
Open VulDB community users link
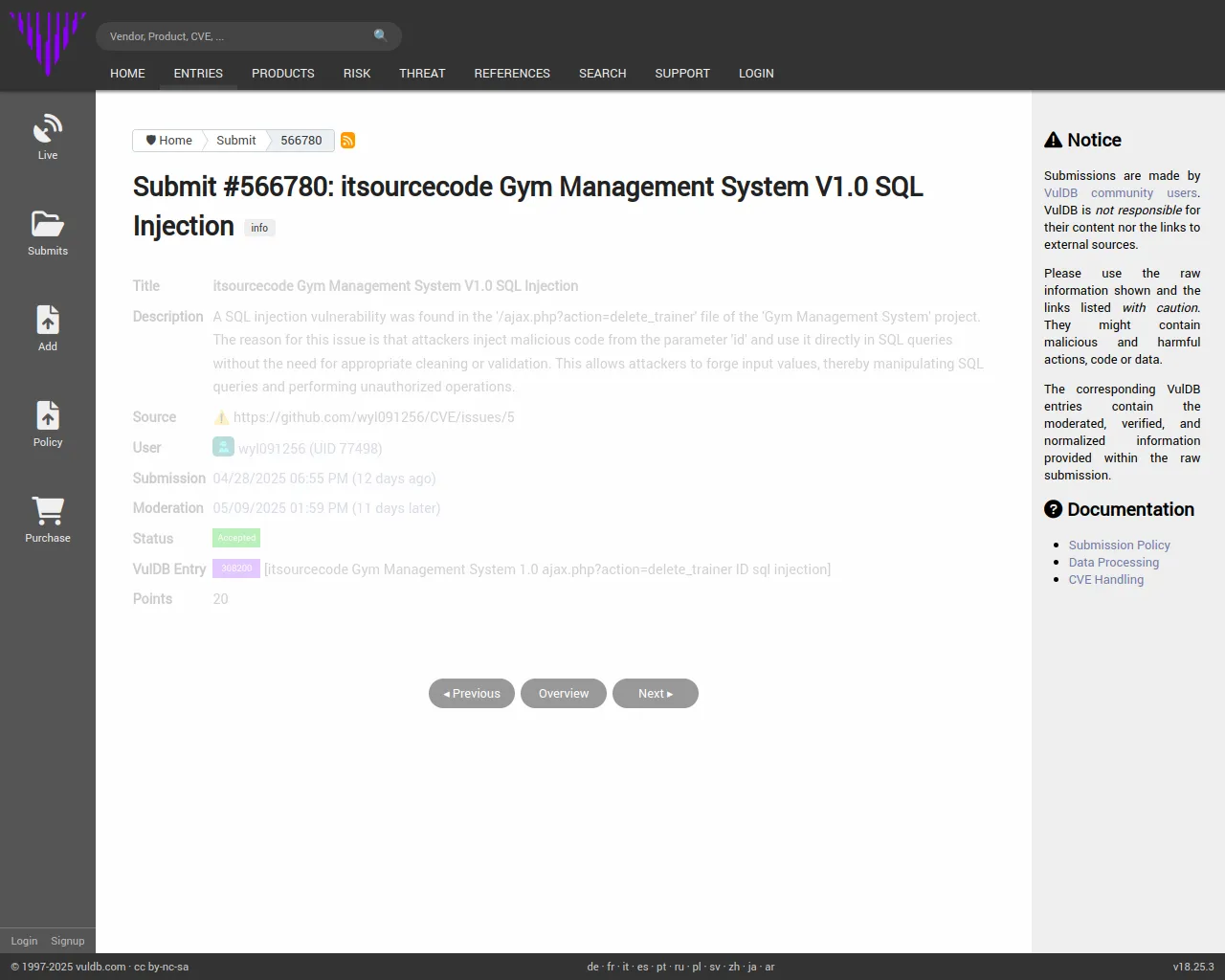pos(1122,193)
